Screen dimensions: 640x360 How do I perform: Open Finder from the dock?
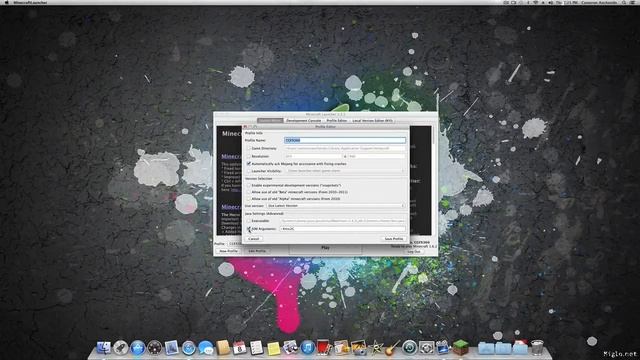103,348
